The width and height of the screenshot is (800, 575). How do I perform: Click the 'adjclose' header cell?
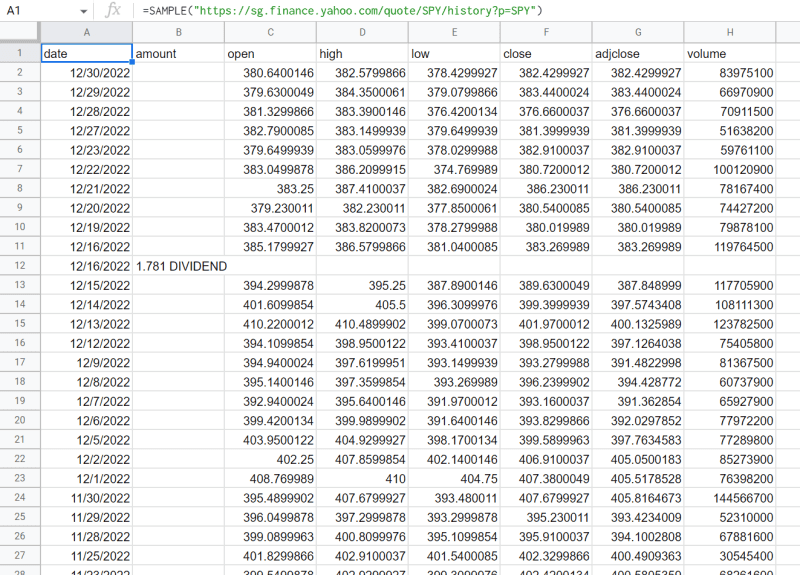click(638, 53)
